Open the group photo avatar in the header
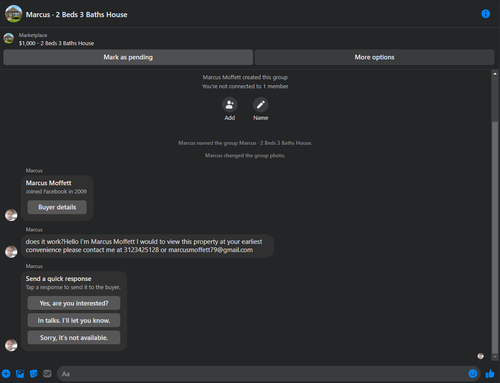 [x=13, y=14]
